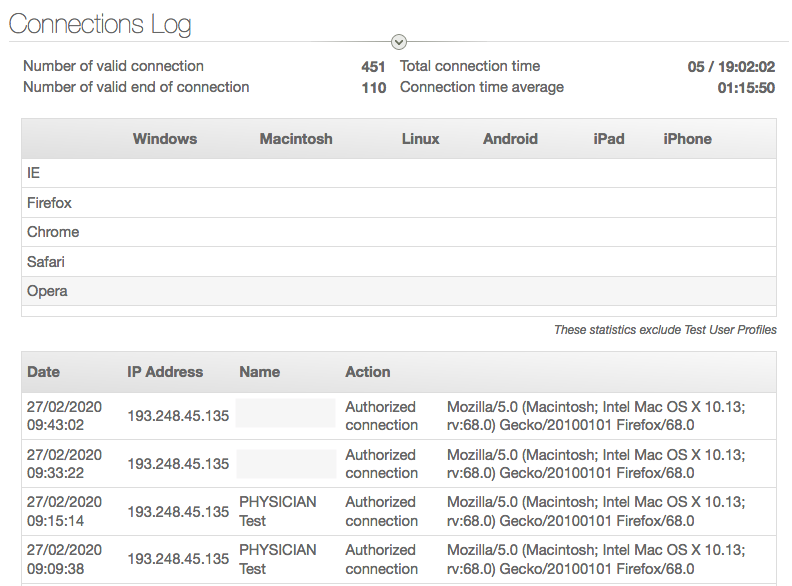Select the Chrome browser row

[53, 232]
